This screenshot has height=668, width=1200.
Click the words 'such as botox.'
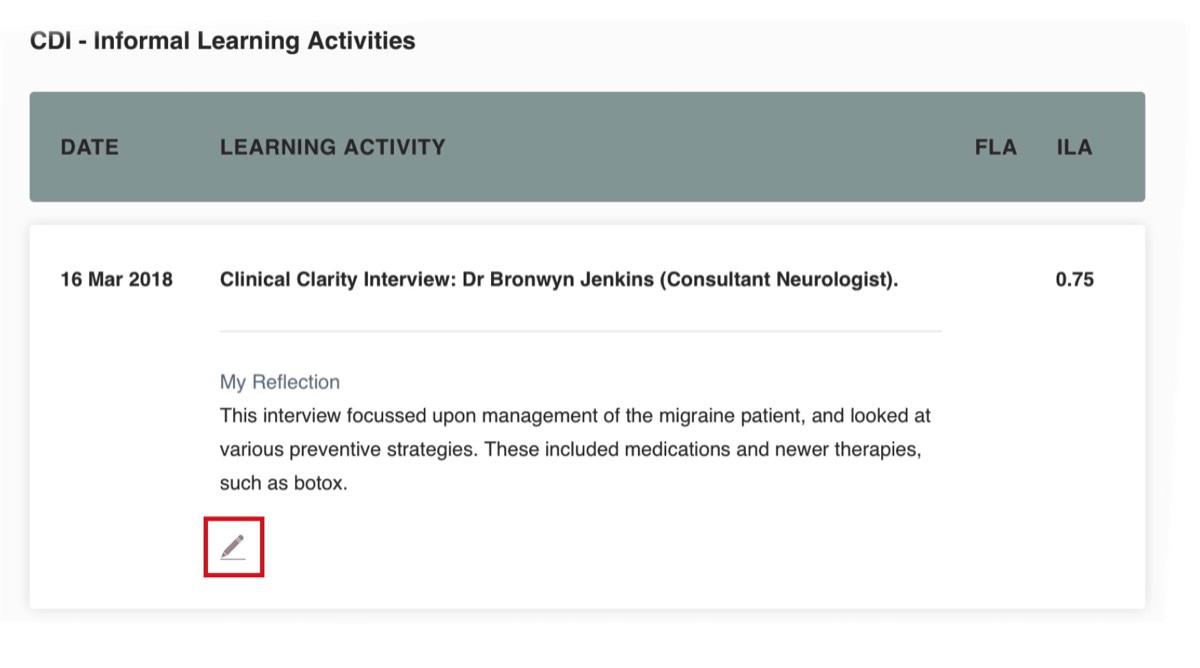[283, 484]
